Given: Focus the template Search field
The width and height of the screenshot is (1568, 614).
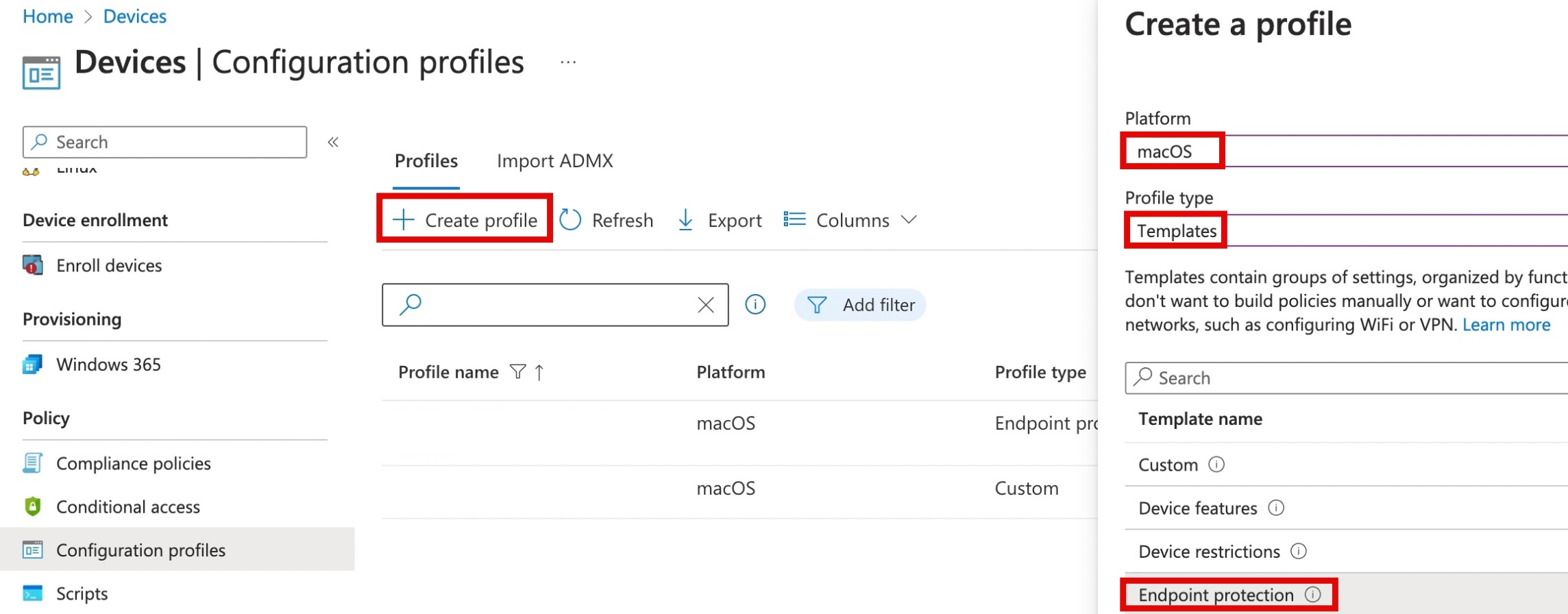Looking at the screenshot, I should tap(1346, 378).
